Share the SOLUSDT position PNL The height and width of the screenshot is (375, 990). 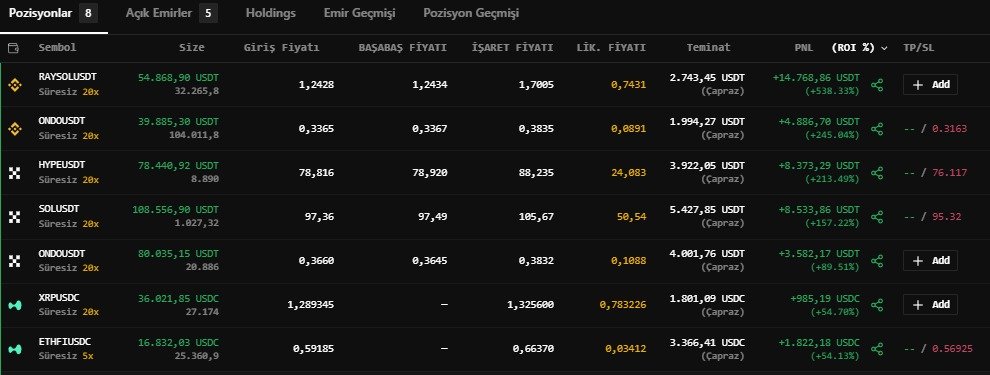(877, 217)
